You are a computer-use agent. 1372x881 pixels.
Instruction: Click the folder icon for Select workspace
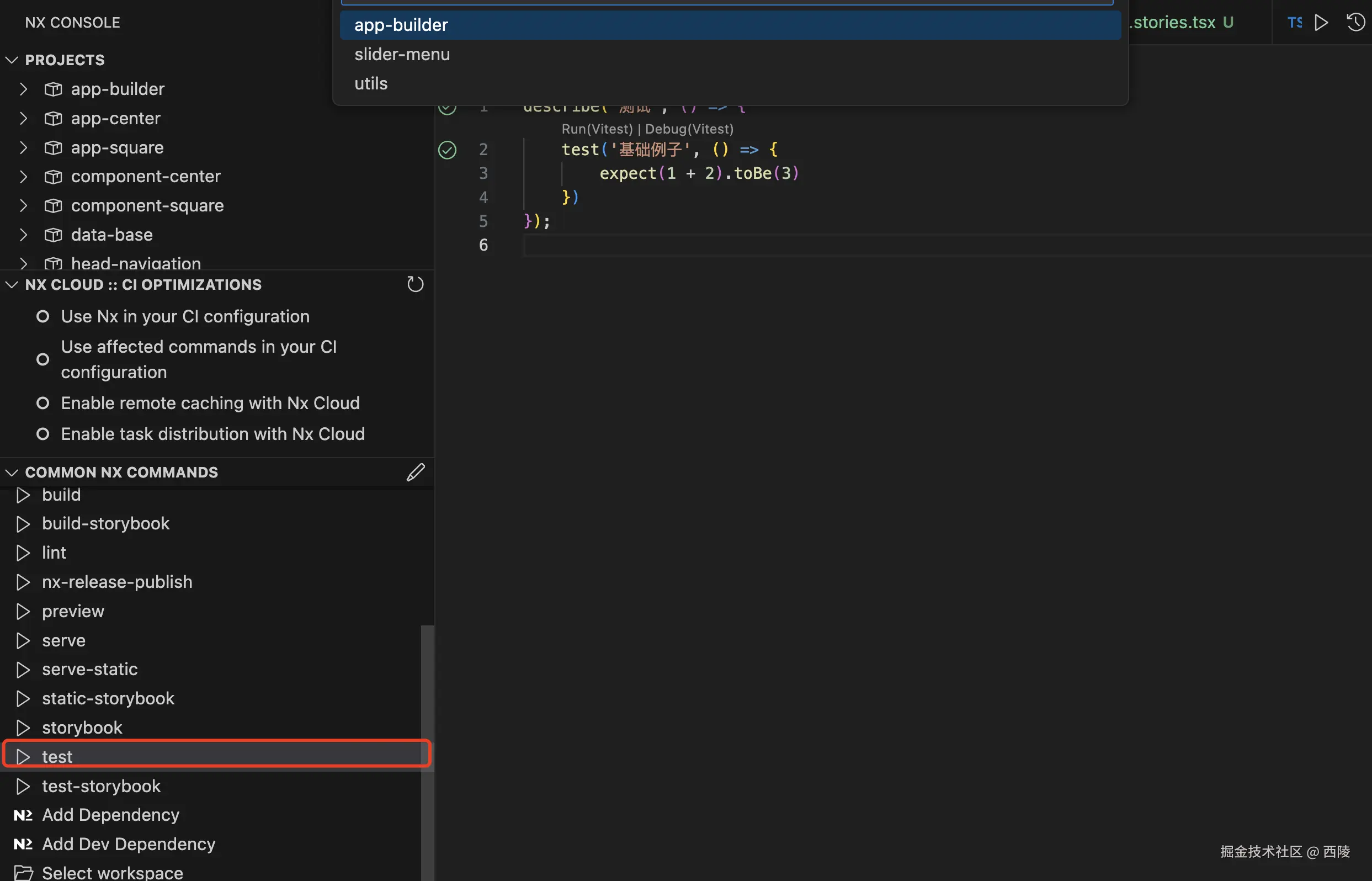click(23, 872)
